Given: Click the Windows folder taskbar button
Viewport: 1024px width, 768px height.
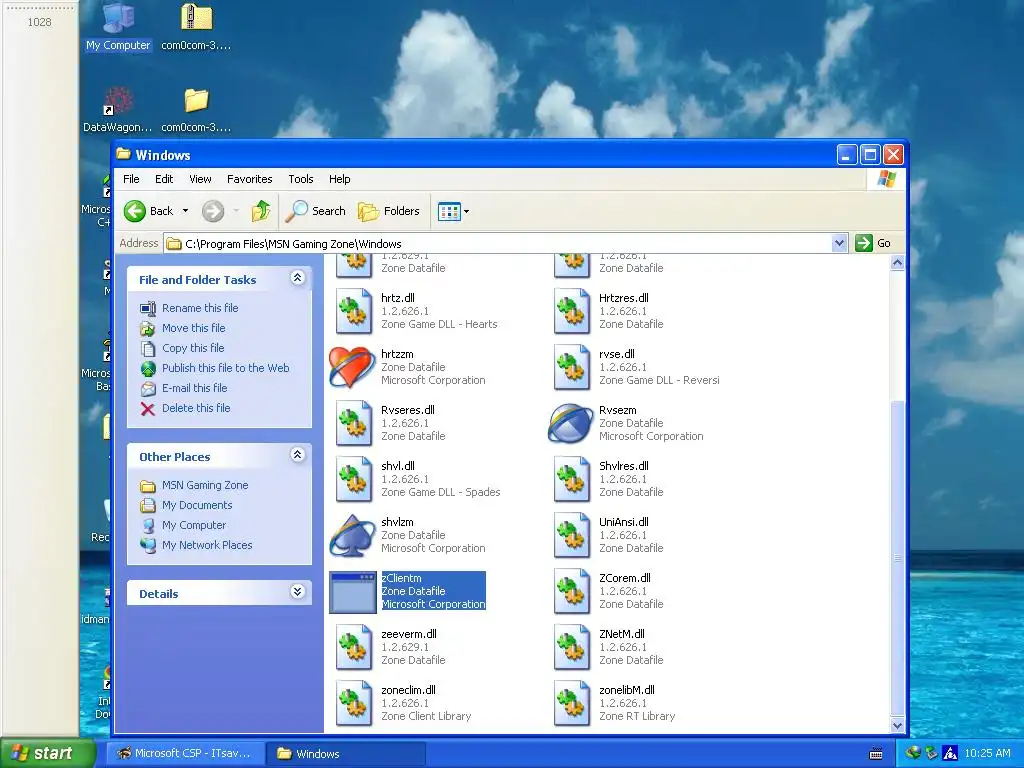Looking at the screenshot, I should tap(346, 754).
